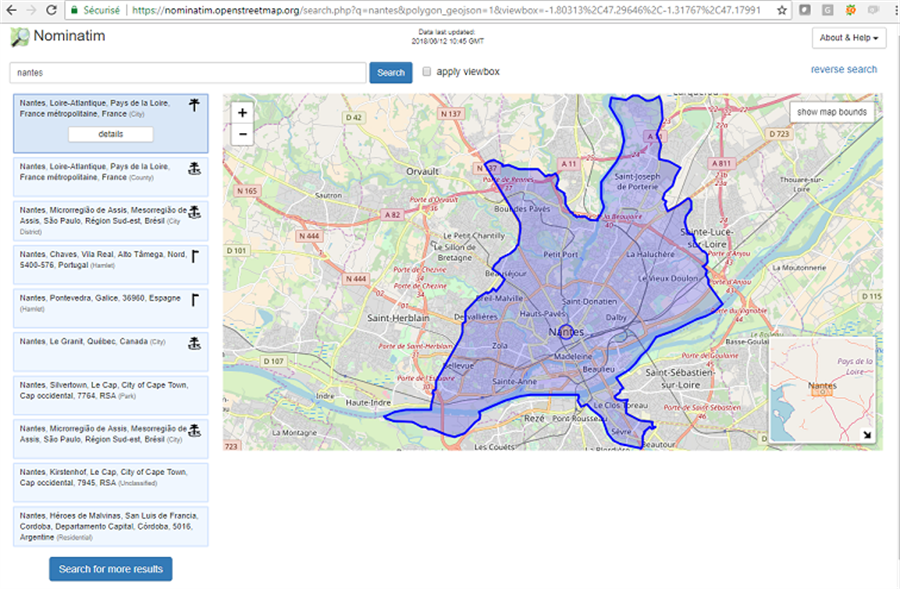Click show map bounds

tap(832, 112)
